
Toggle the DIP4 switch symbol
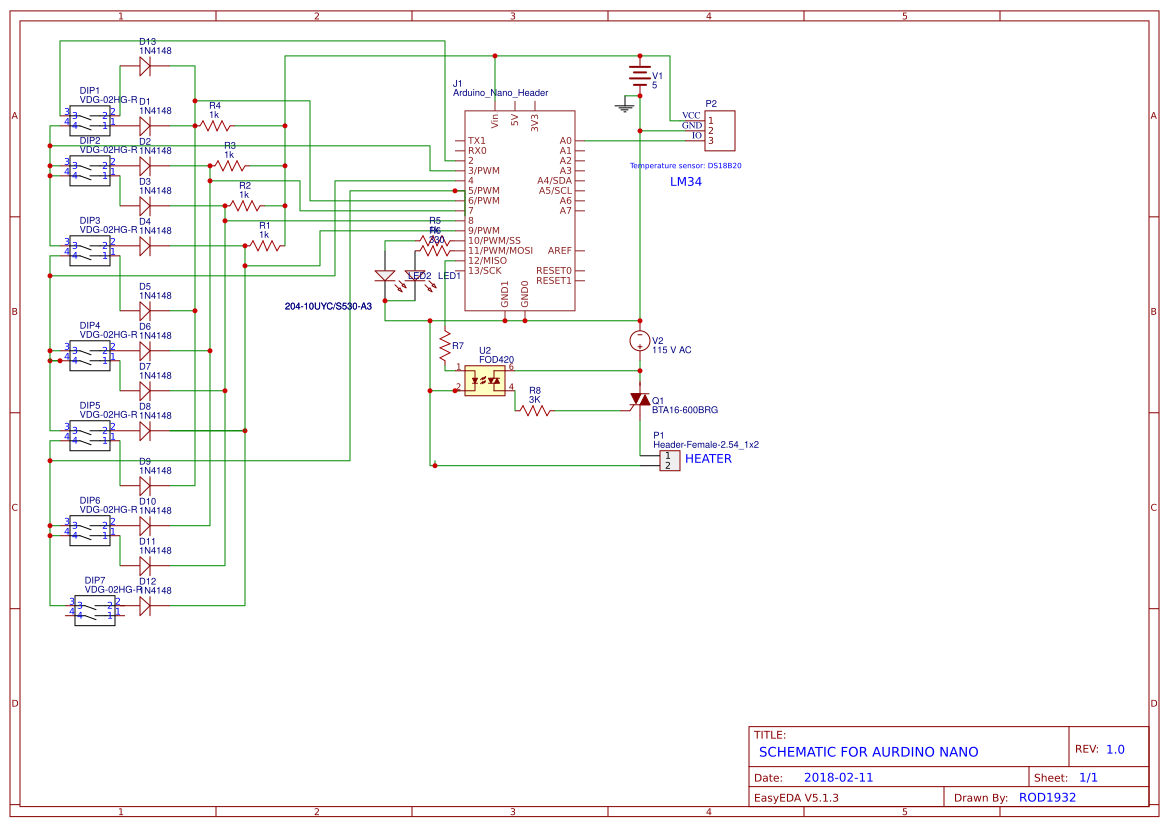click(x=90, y=355)
